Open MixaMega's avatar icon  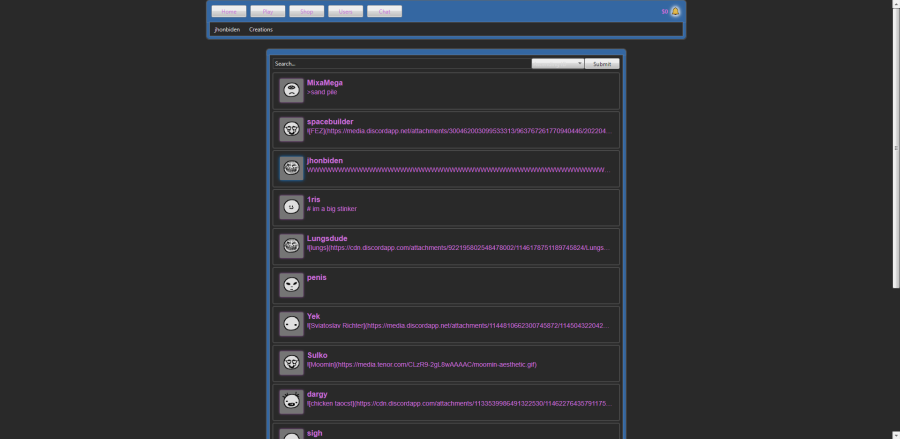click(x=291, y=91)
